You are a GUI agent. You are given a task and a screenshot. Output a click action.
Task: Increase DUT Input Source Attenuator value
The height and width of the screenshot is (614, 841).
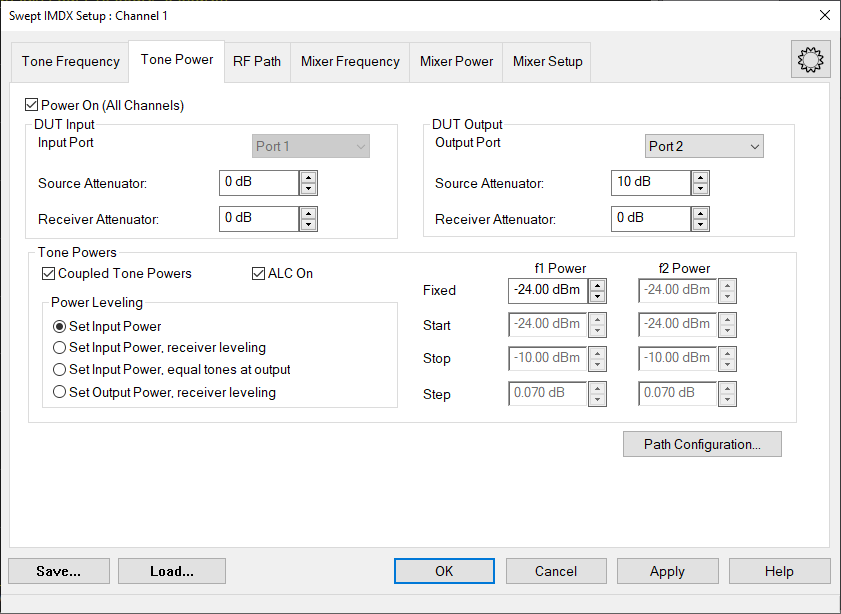pos(308,177)
